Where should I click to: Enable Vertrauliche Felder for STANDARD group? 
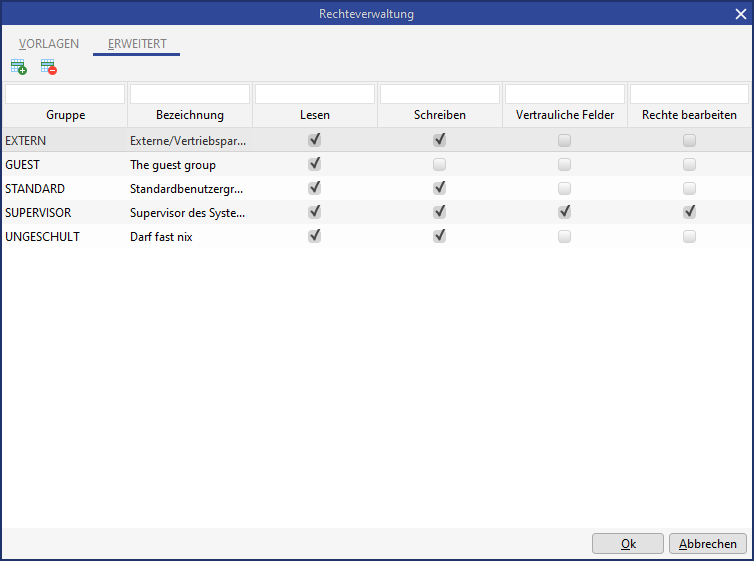(x=565, y=188)
